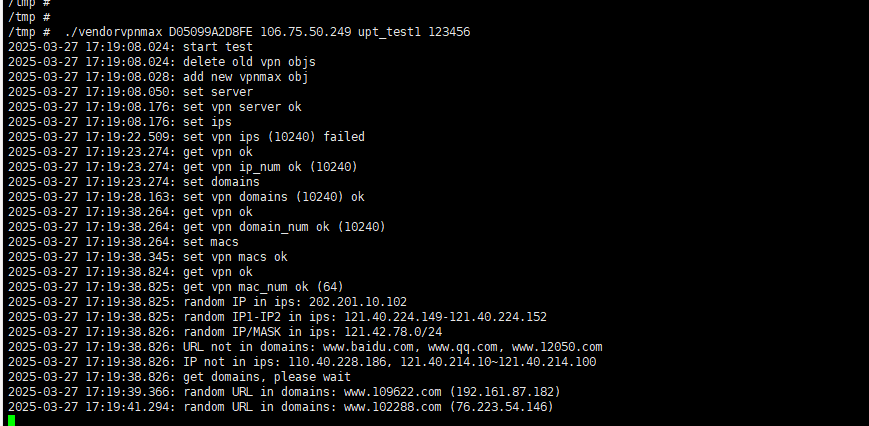Click the ./vendorvpnmax command text
The width and height of the screenshot is (869, 426).
114,32
